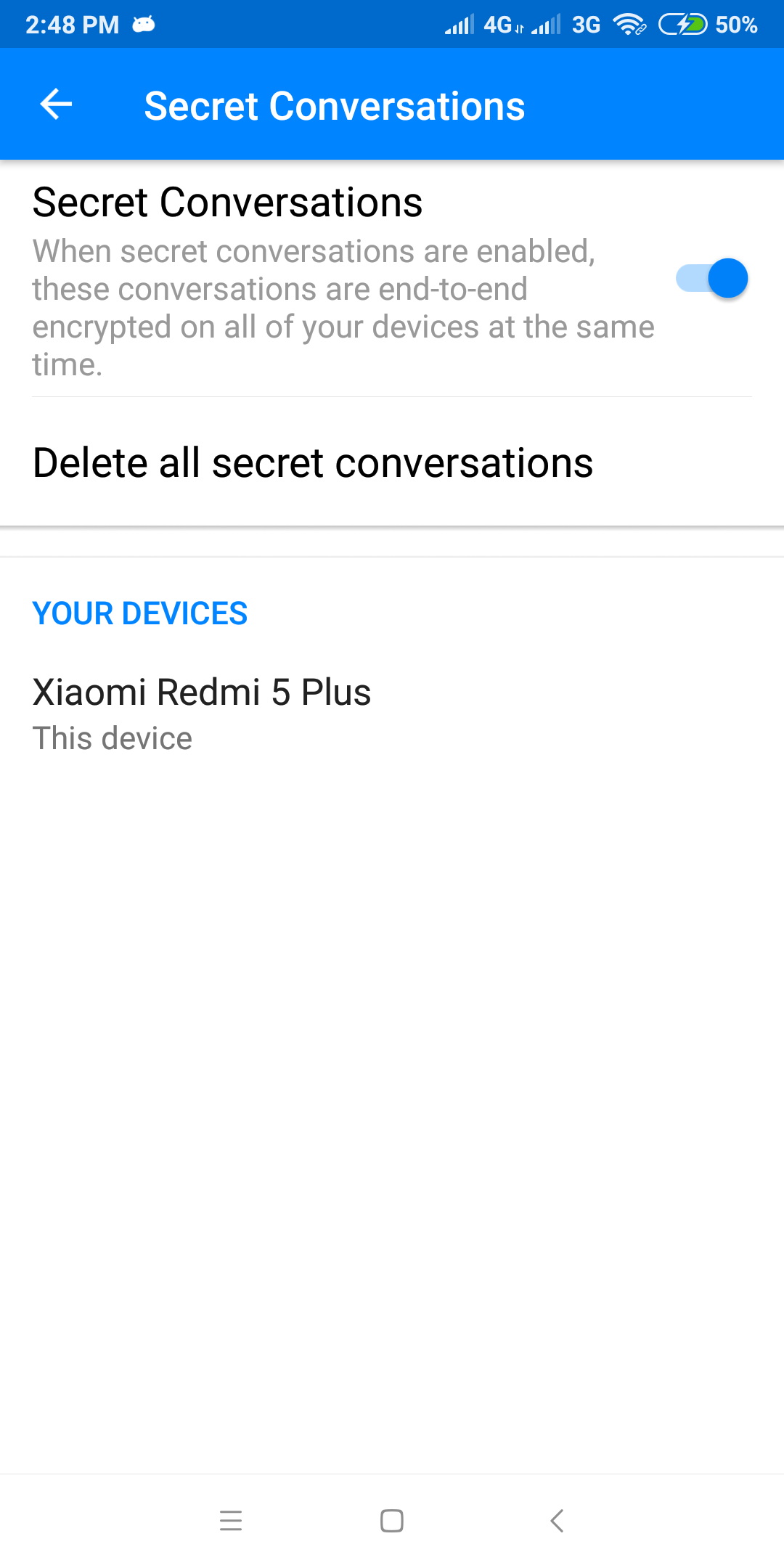
Task: Tap the 50% battery percentage
Action: point(736,25)
